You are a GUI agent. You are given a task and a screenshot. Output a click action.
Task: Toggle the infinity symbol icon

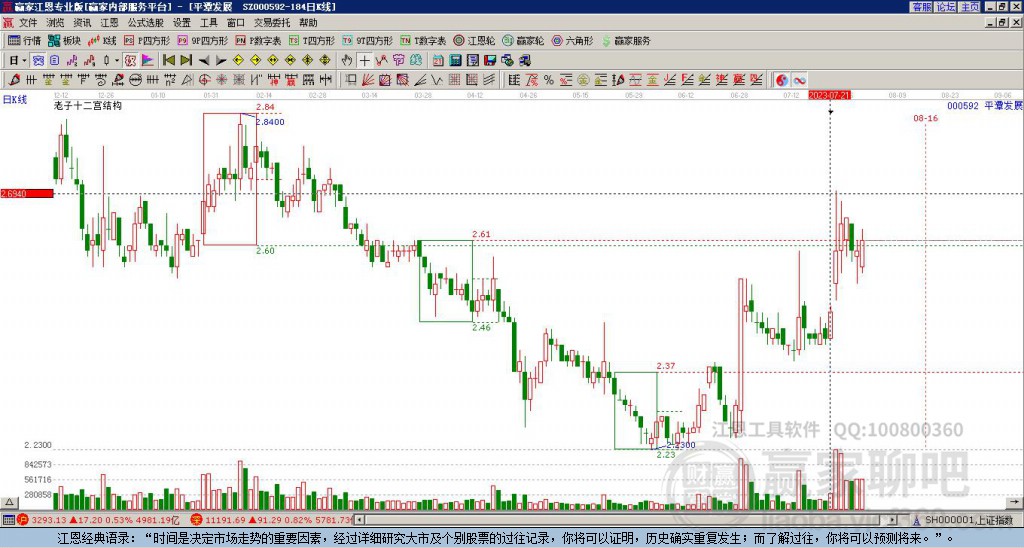coord(799,80)
